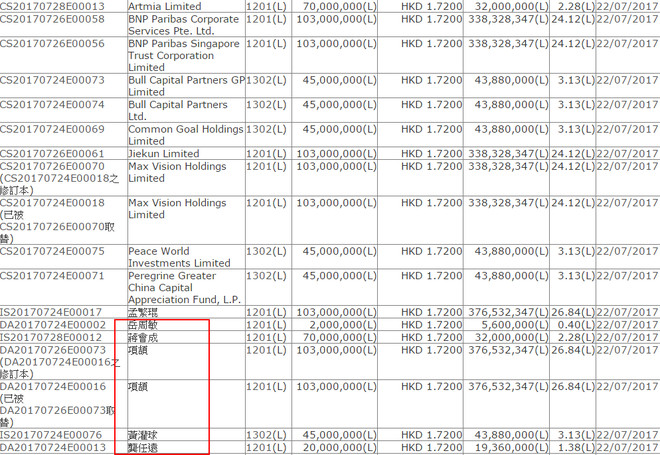Click serial number CS20170724E00069
This screenshot has height=455, width=660.
[x=52, y=129]
